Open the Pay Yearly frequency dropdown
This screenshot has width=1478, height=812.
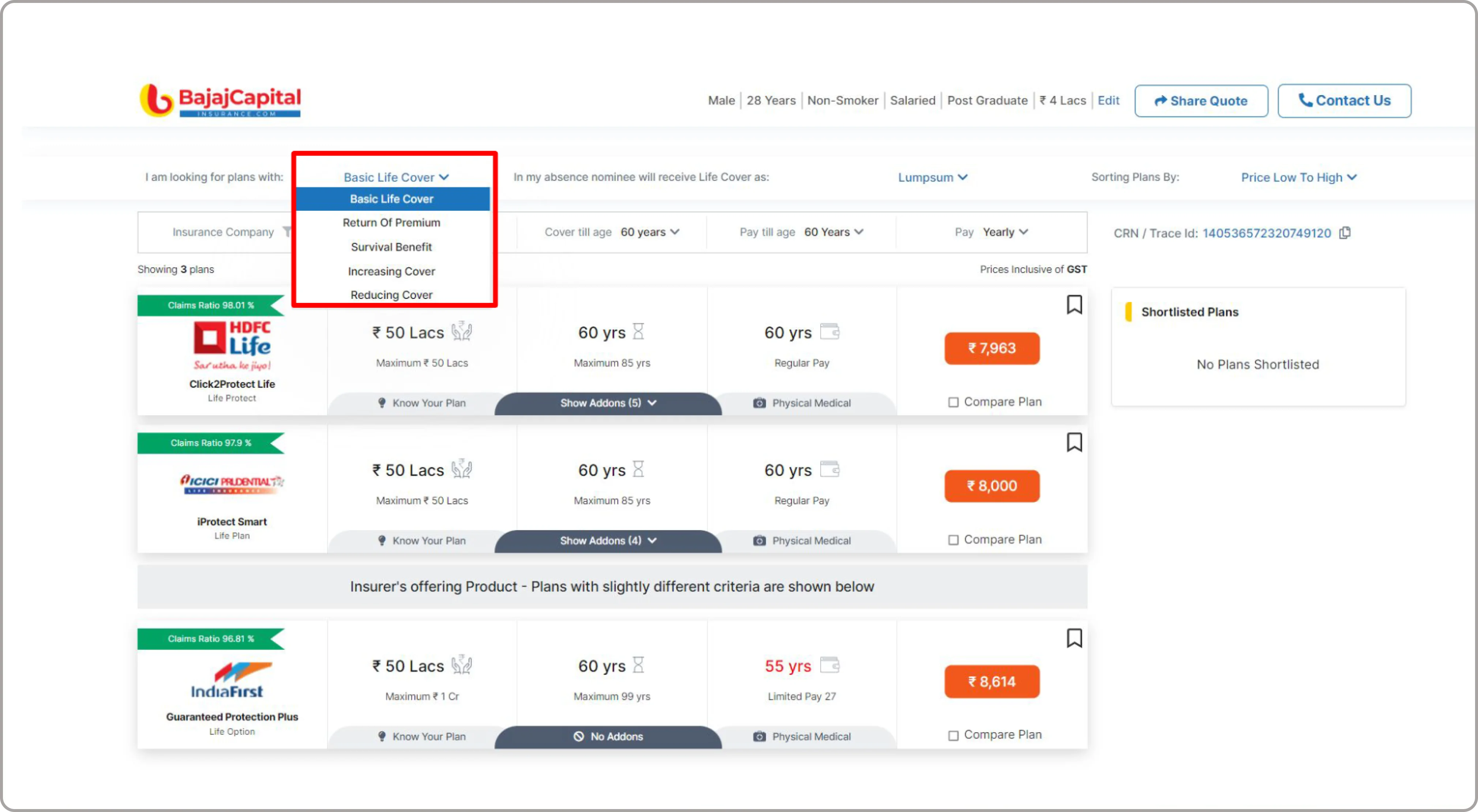[x=1005, y=232]
